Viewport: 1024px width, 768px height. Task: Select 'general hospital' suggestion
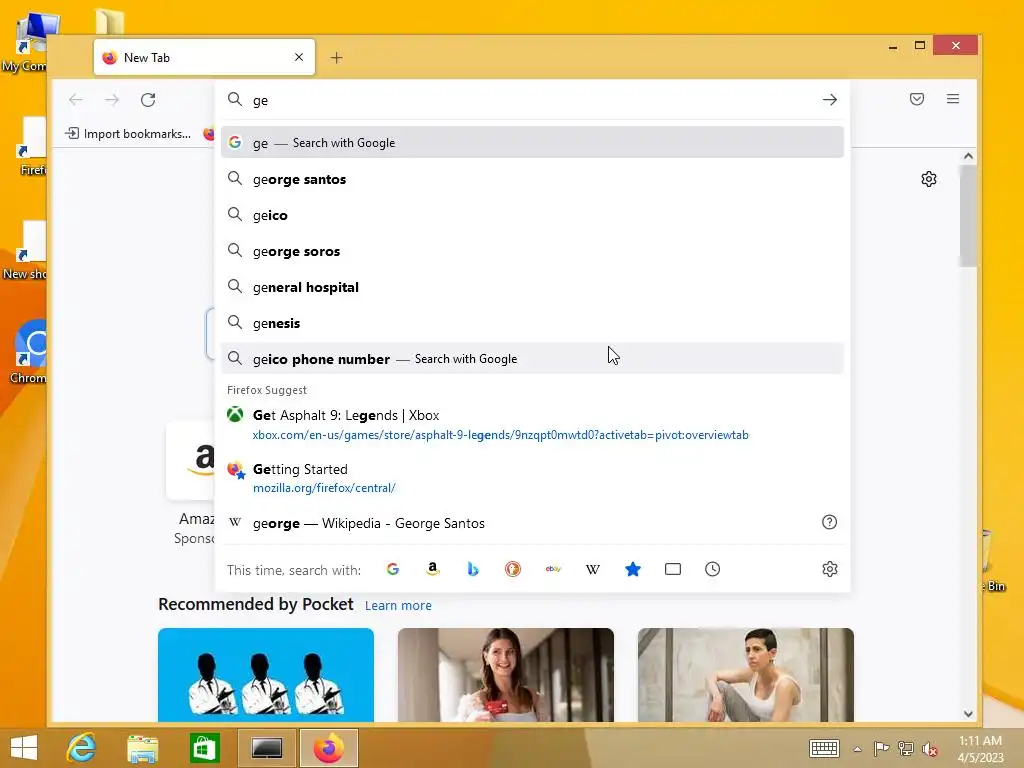(x=532, y=287)
